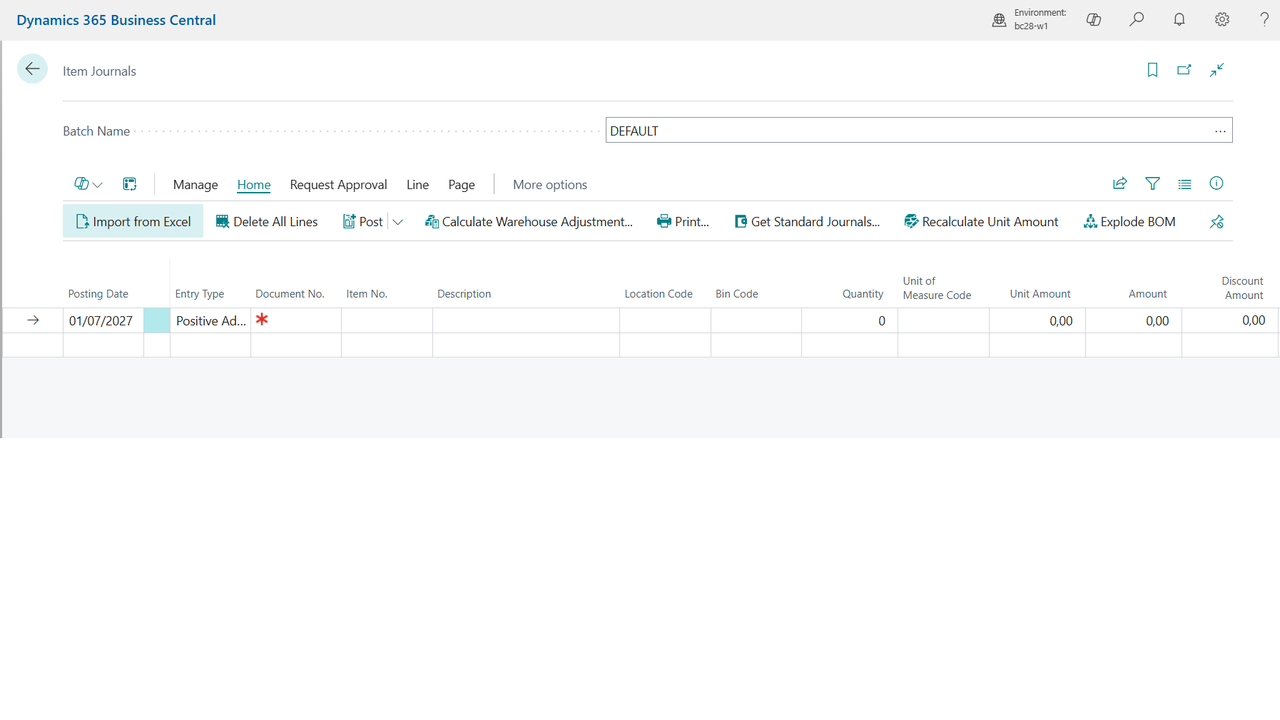Open the Copilot icon in the header
Image resolution: width=1280 pixels, height=720 pixels.
tap(1094, 20)
